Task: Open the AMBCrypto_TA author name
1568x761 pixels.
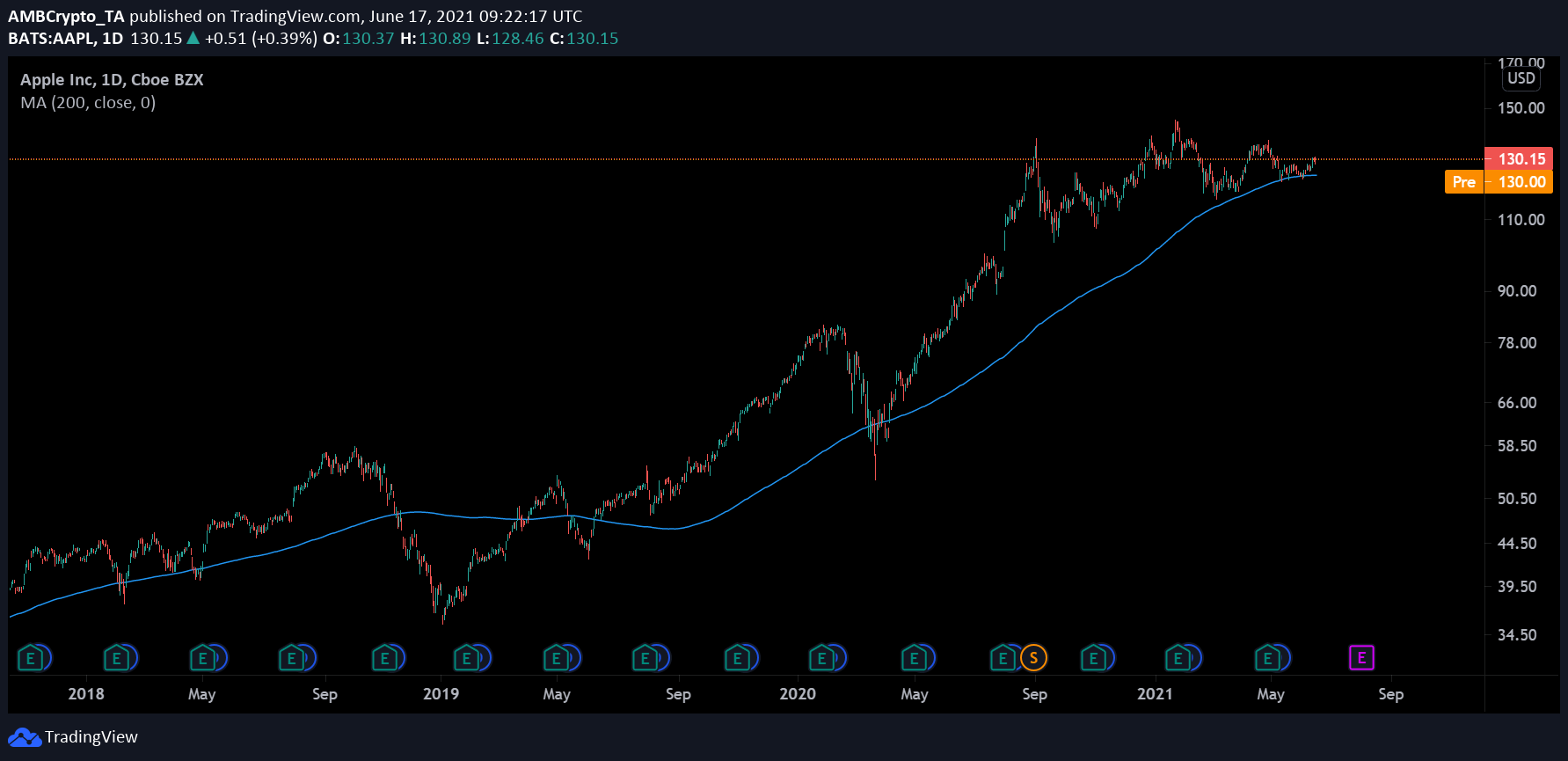Action: click(x=66, y=16)
